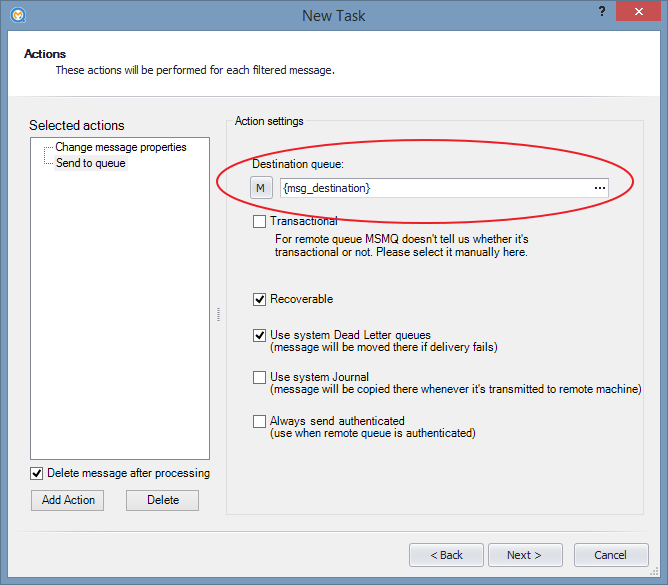Cancel the New Task wizard
Viewport: 668px width, 585px height.
[611, 555]
